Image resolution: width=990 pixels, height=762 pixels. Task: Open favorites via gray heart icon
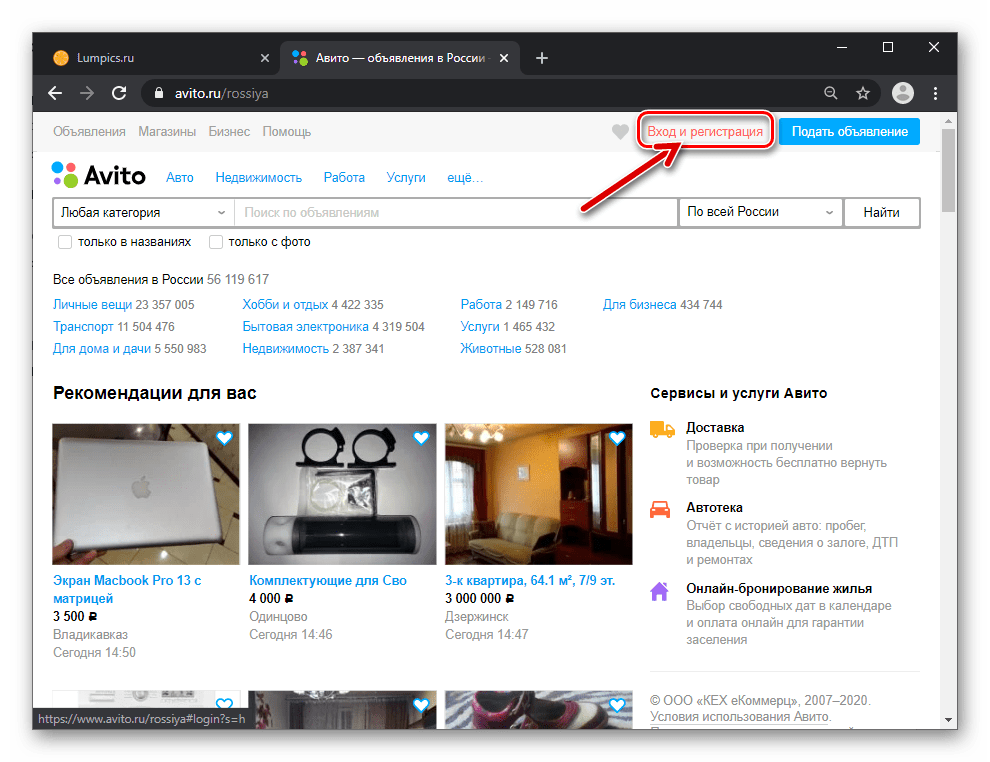(620, 132)
